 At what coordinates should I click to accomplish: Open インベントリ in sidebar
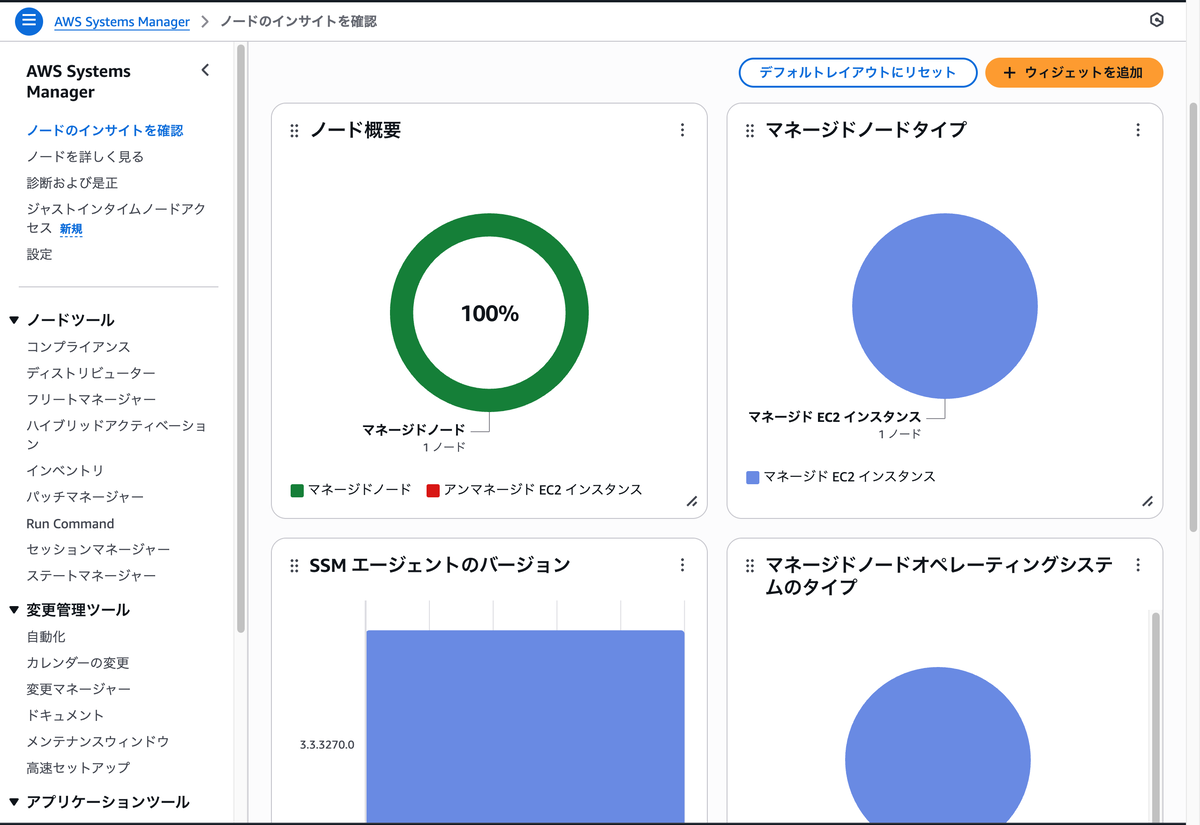pos(65,470)
